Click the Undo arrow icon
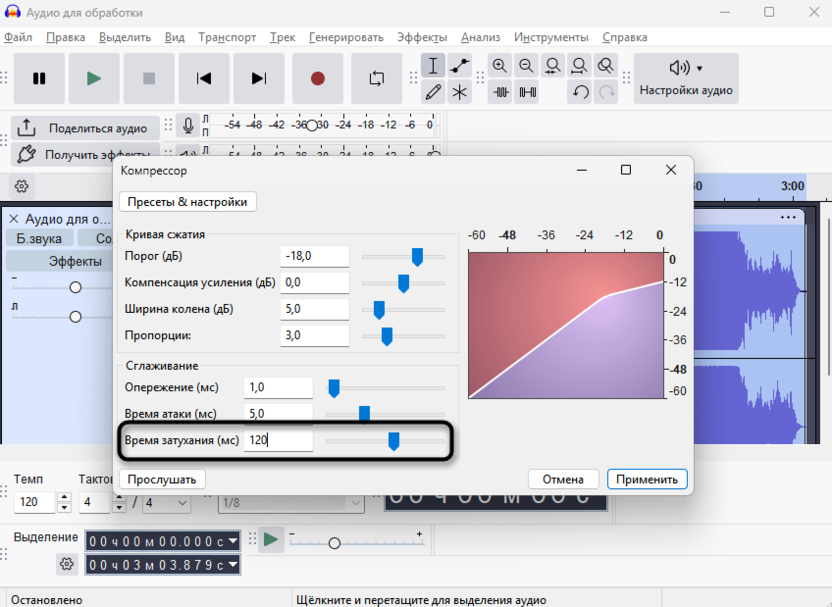Screen dimensions: 832x607 pyautogui.click(x=580, y=92)
